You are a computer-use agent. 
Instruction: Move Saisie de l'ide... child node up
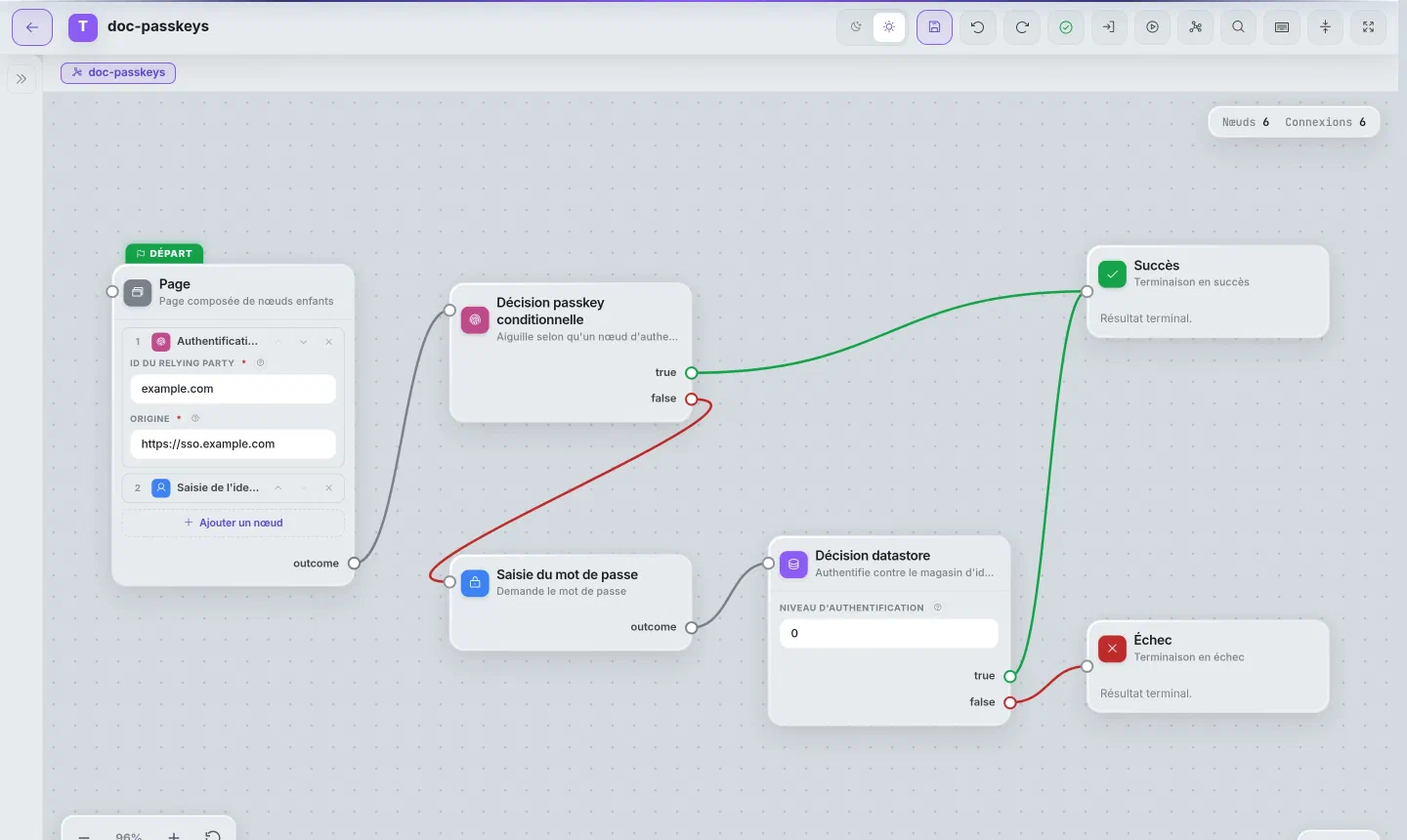pyautogui.click(x=278, y=487)
